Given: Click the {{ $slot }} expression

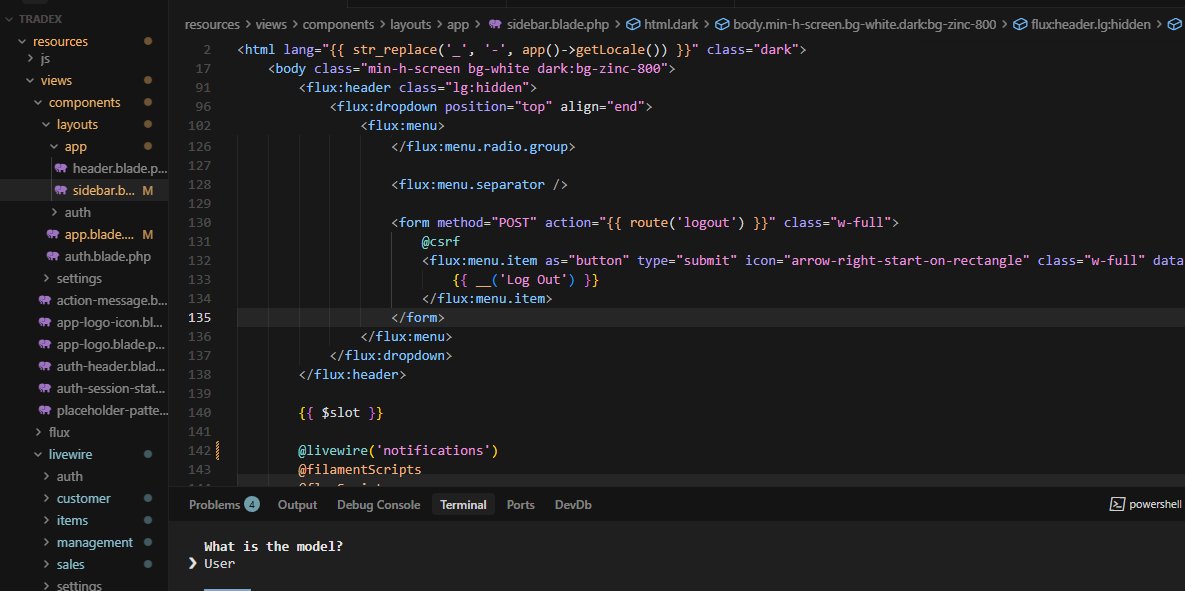Looking at the screenshot, I should coord(341,413).
